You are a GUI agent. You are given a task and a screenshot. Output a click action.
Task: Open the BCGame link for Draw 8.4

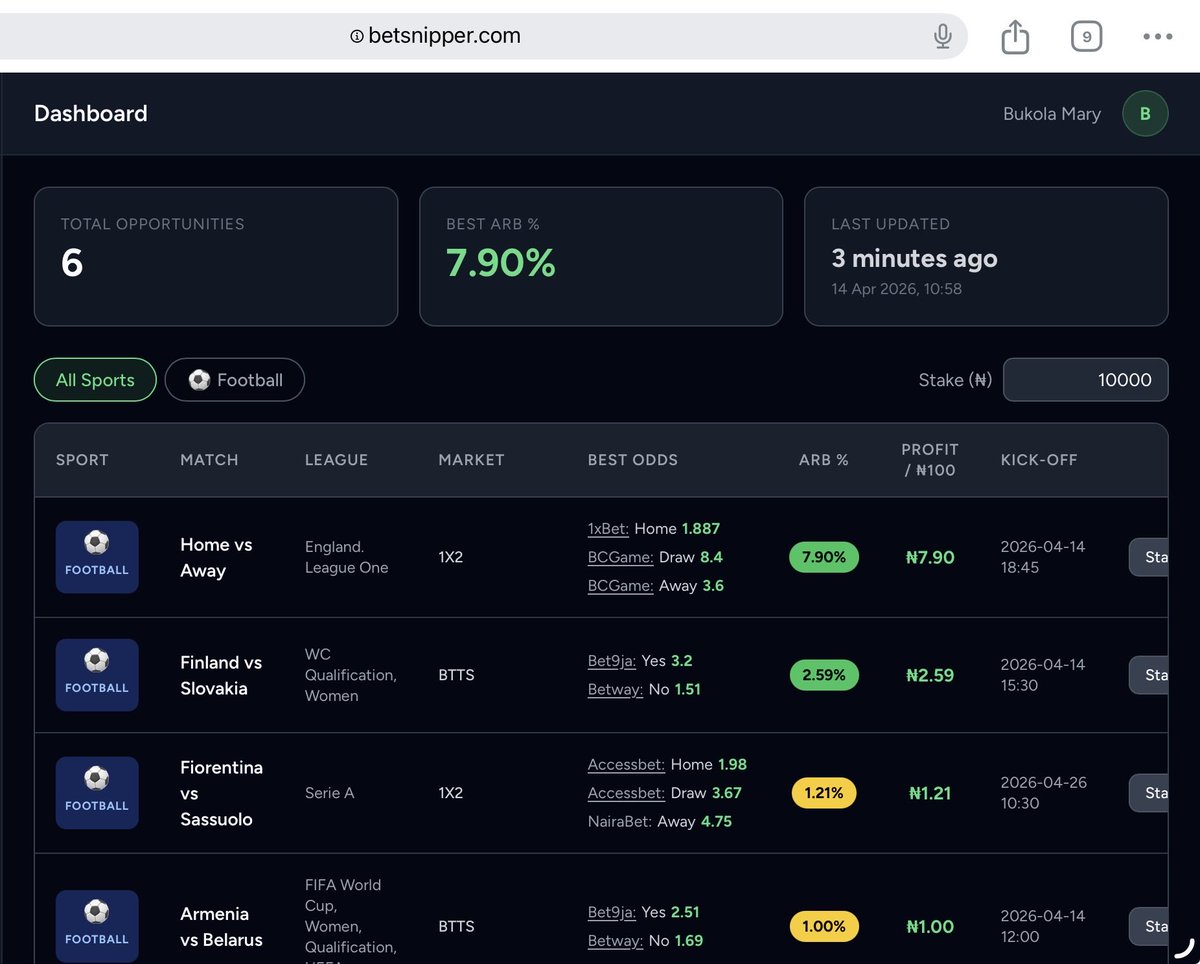[x=620, y=557]
